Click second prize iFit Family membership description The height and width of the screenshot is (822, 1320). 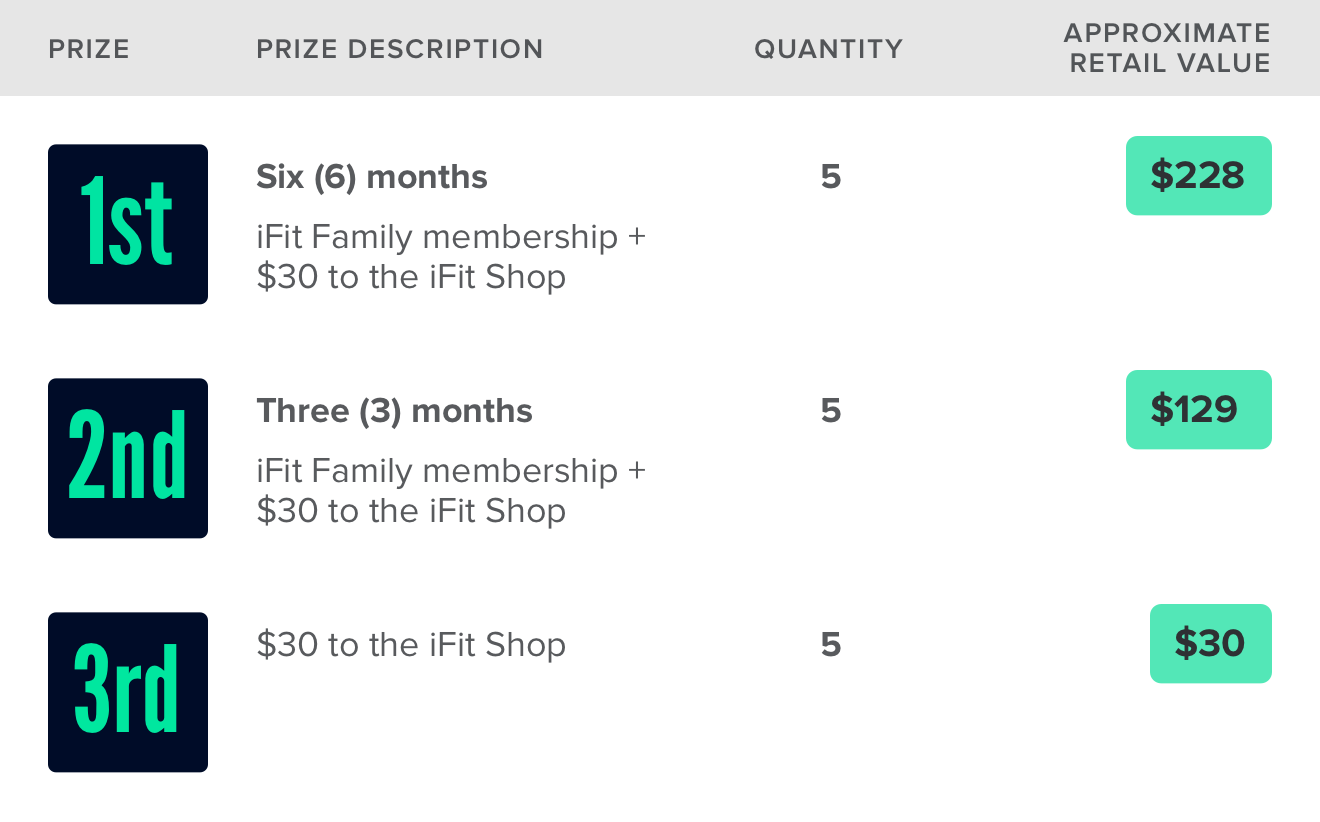click(450, 491)
